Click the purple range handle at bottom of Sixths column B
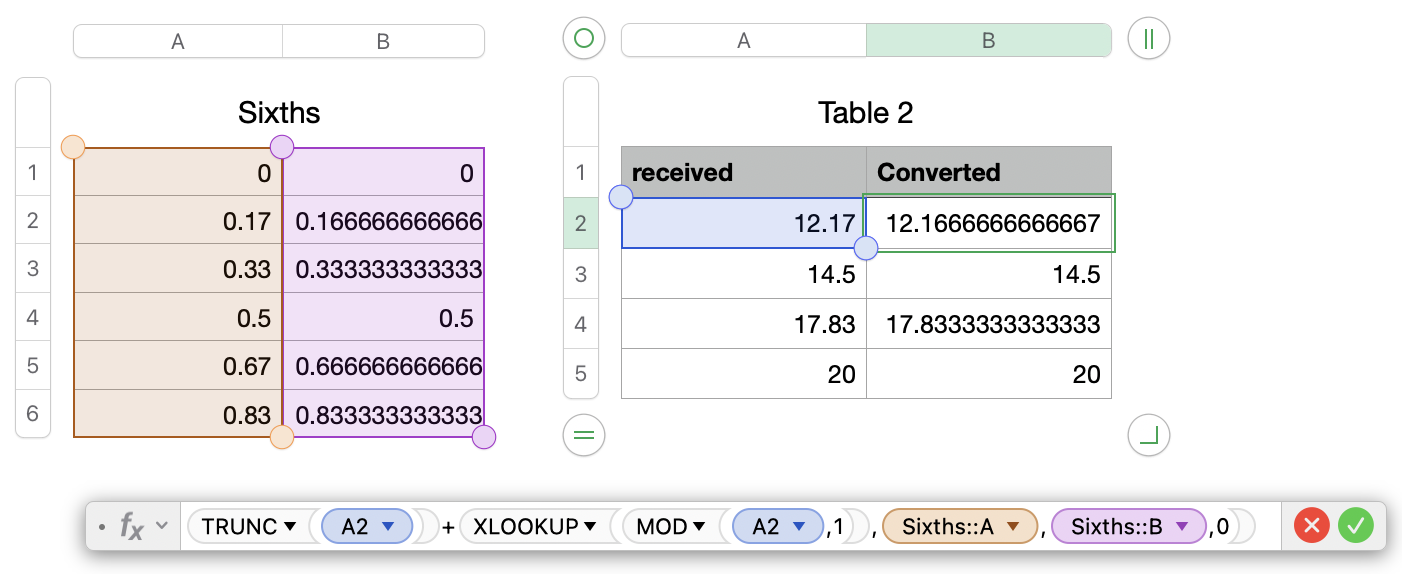The height and width of the screenshot is (574, 1402). [x=484, y=437]
